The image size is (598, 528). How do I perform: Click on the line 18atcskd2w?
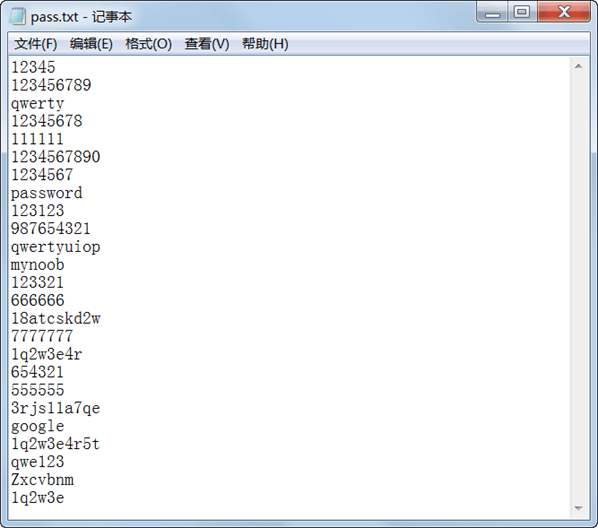(x=56, y=319)
